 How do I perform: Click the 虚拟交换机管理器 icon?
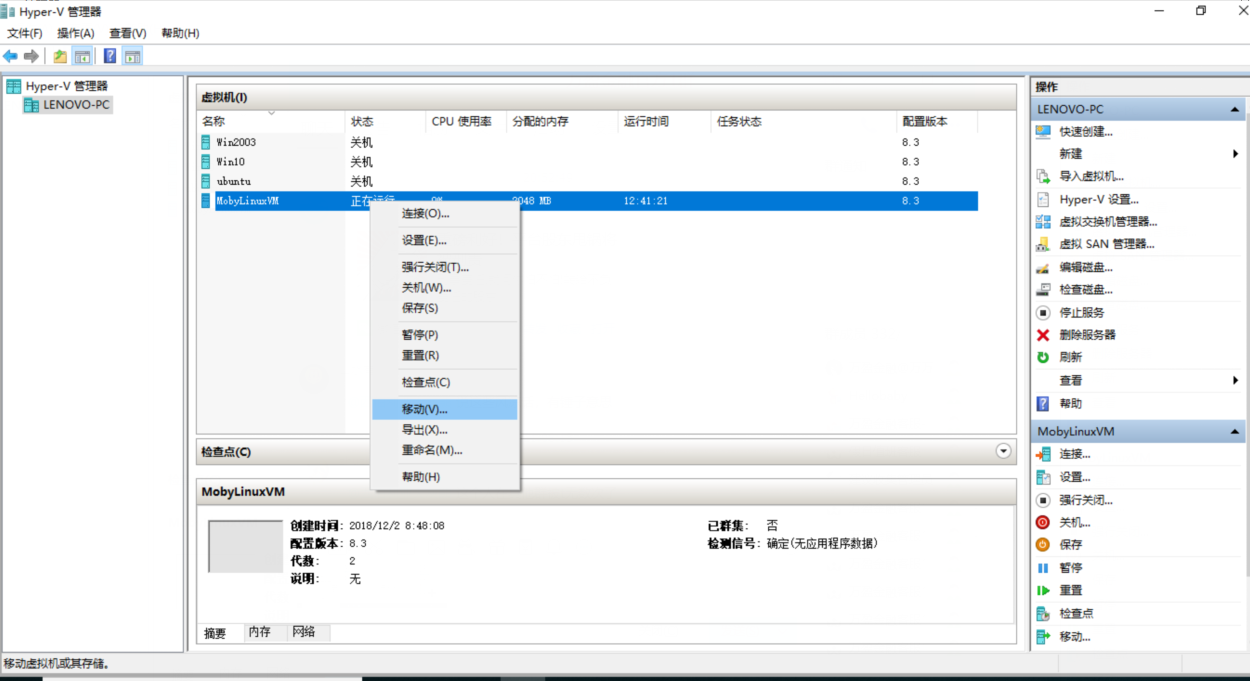[x=1043, y=222]
